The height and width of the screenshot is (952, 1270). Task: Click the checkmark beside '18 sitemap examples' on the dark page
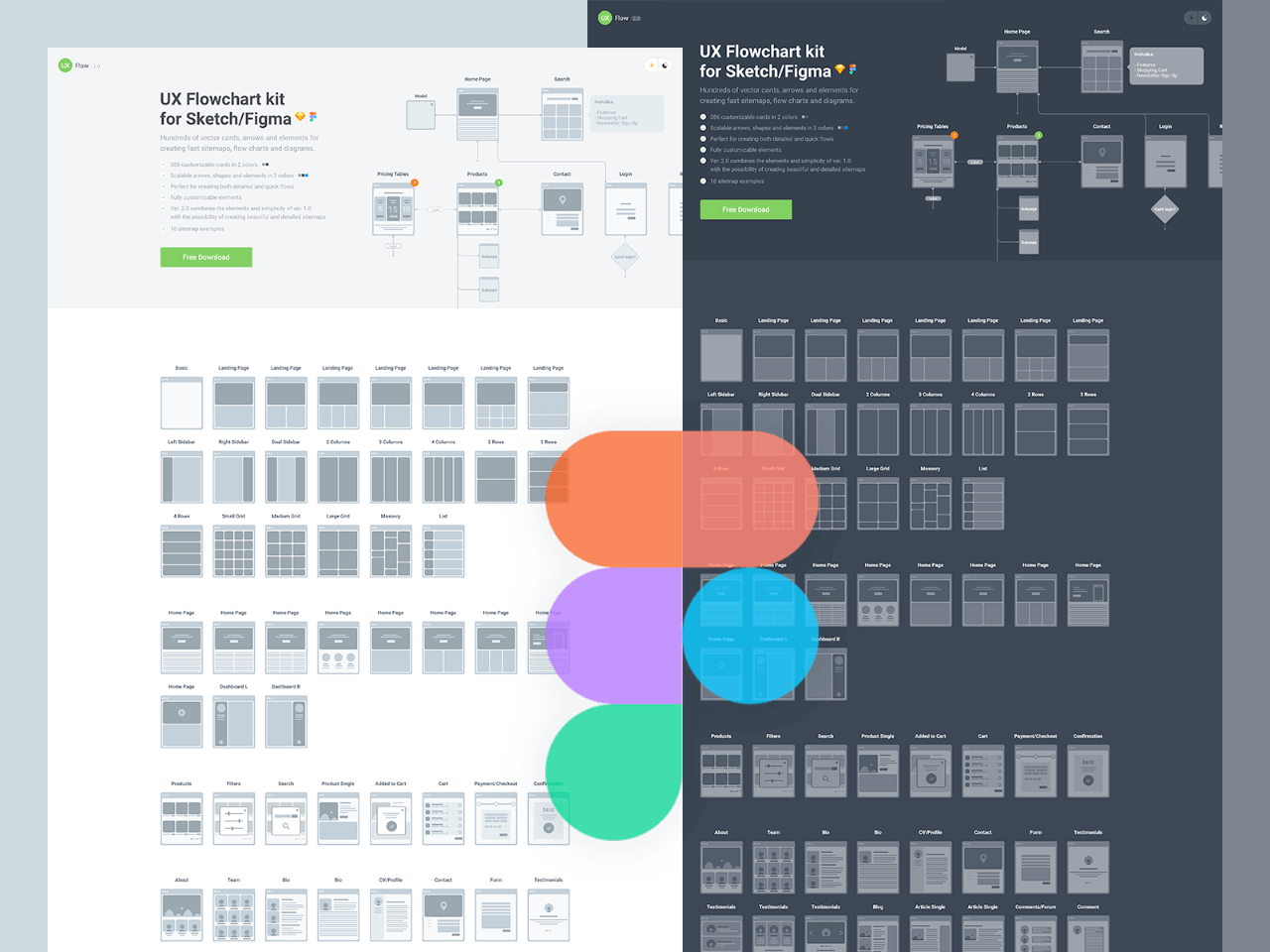coord(703,181)
